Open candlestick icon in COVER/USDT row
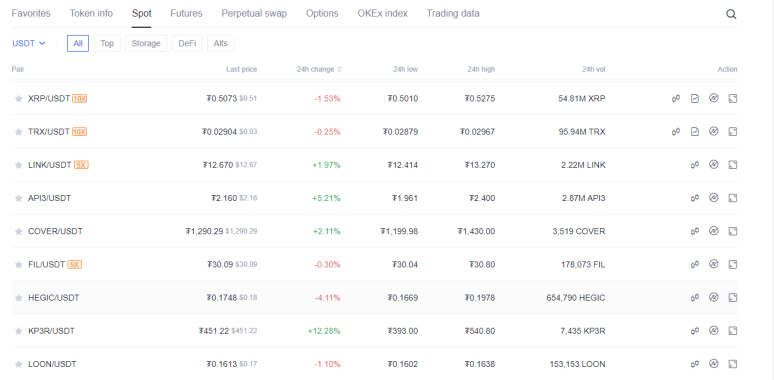The width and height of the screenshot is (774, 380). pyautogui.click(x=695, y=231)
